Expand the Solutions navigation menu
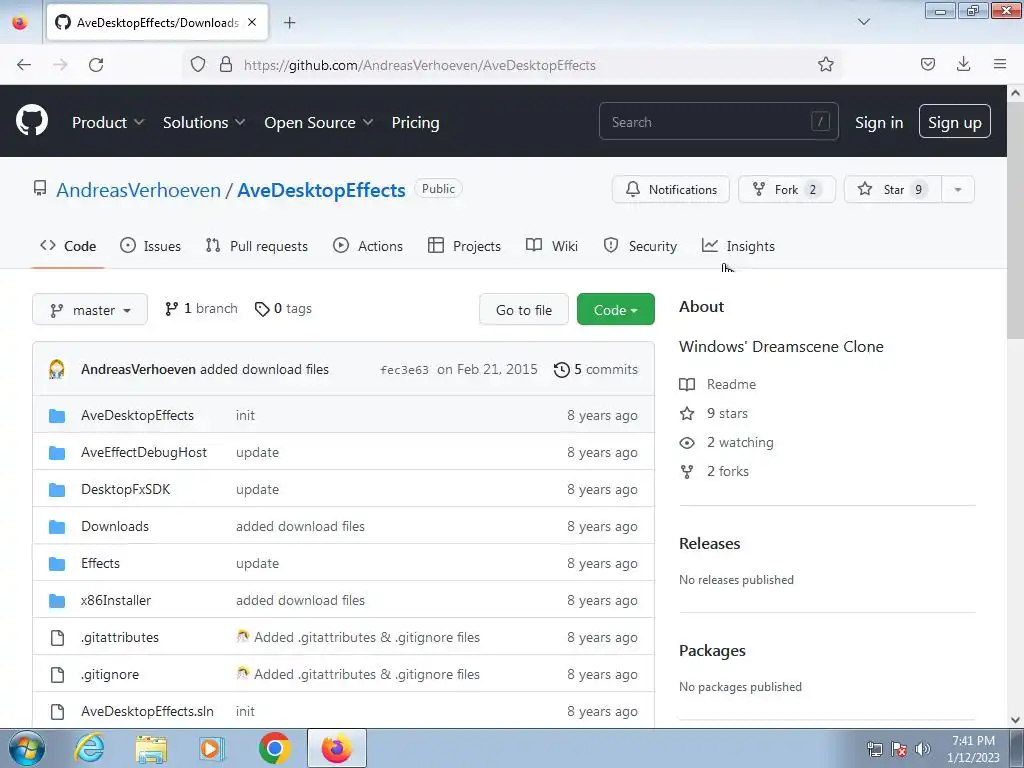The height and width of the screenshot is (768, 1024). pos(204,123)
